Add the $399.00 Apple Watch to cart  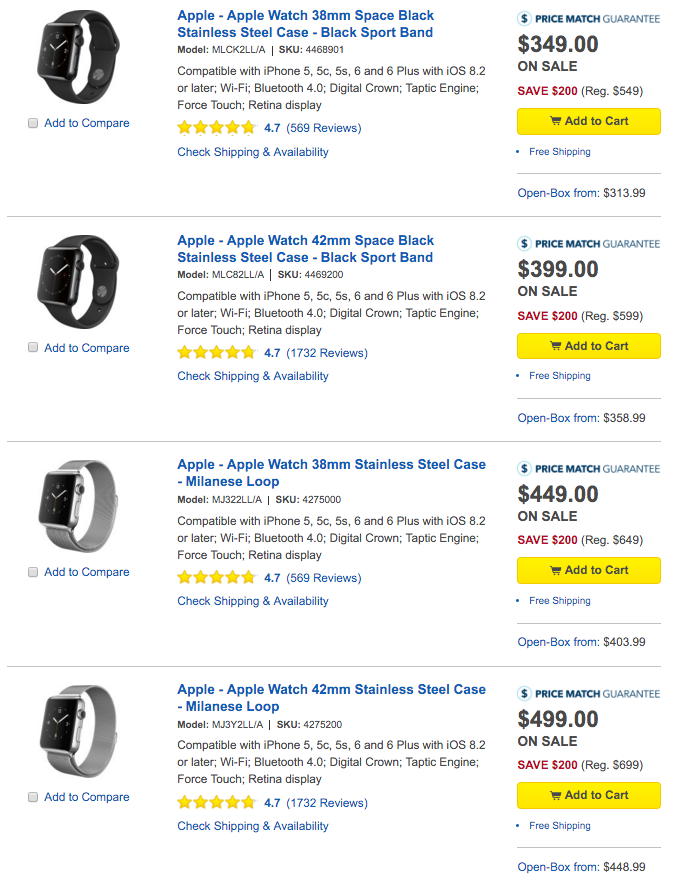pyautogui.click(x=589, y=346)
